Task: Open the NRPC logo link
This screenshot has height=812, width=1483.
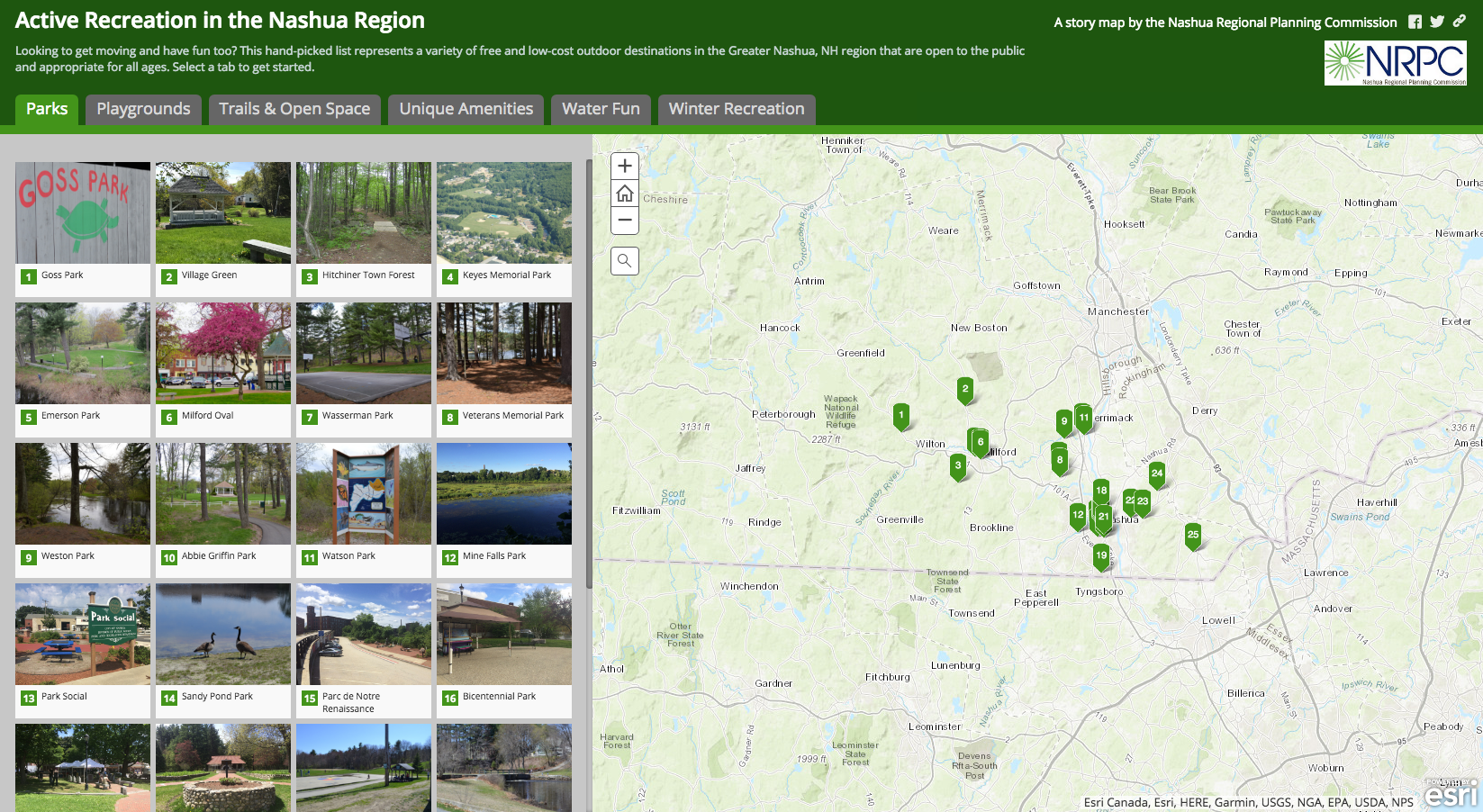Action: (1395, 63)
